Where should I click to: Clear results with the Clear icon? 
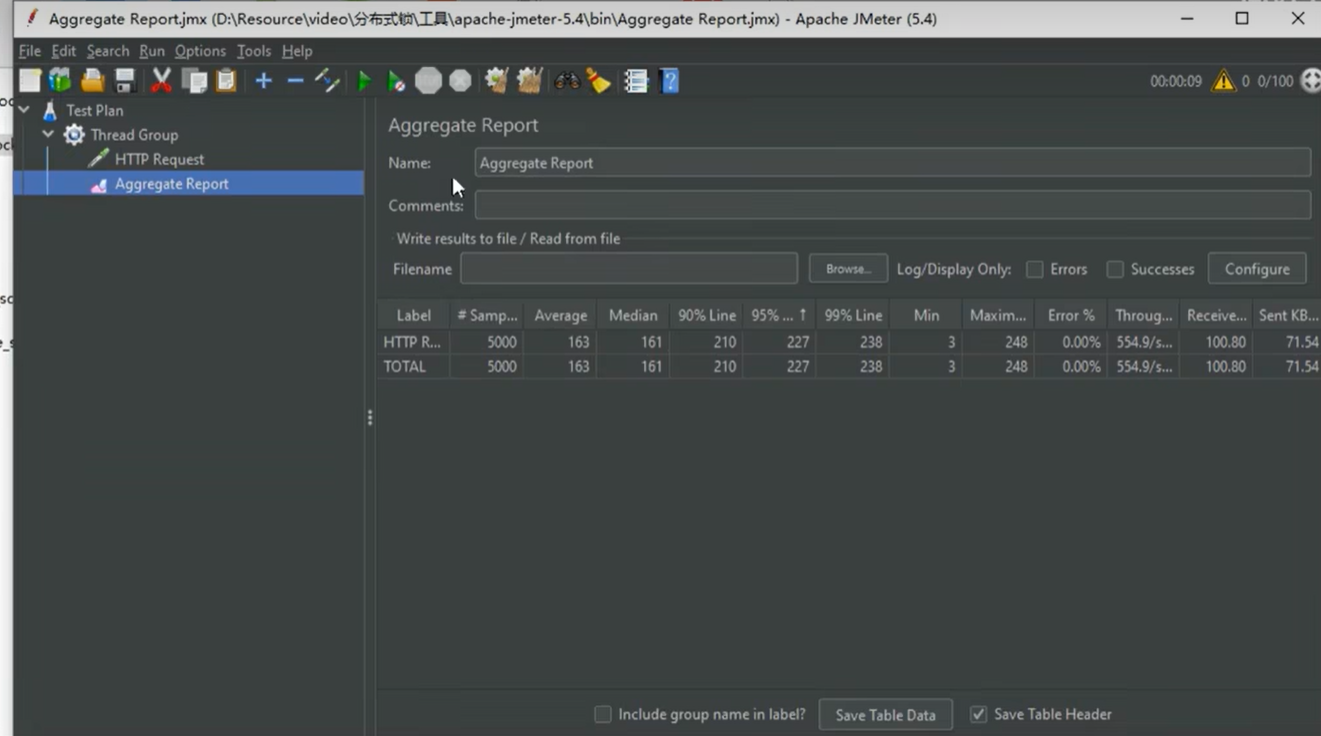click(x=496, y=81)
